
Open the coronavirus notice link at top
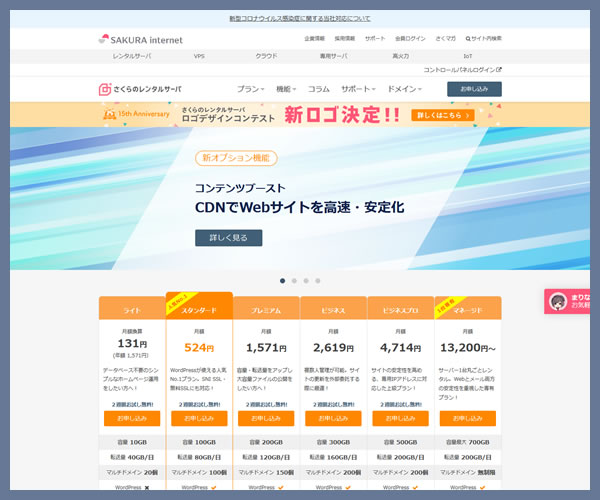300,18
